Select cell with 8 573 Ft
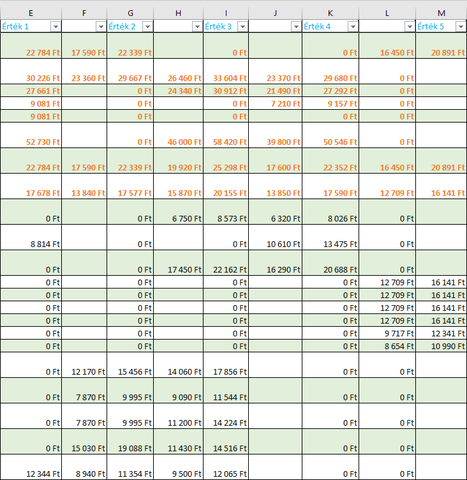This screenshot has height=480, width=467. coord(226,212)
